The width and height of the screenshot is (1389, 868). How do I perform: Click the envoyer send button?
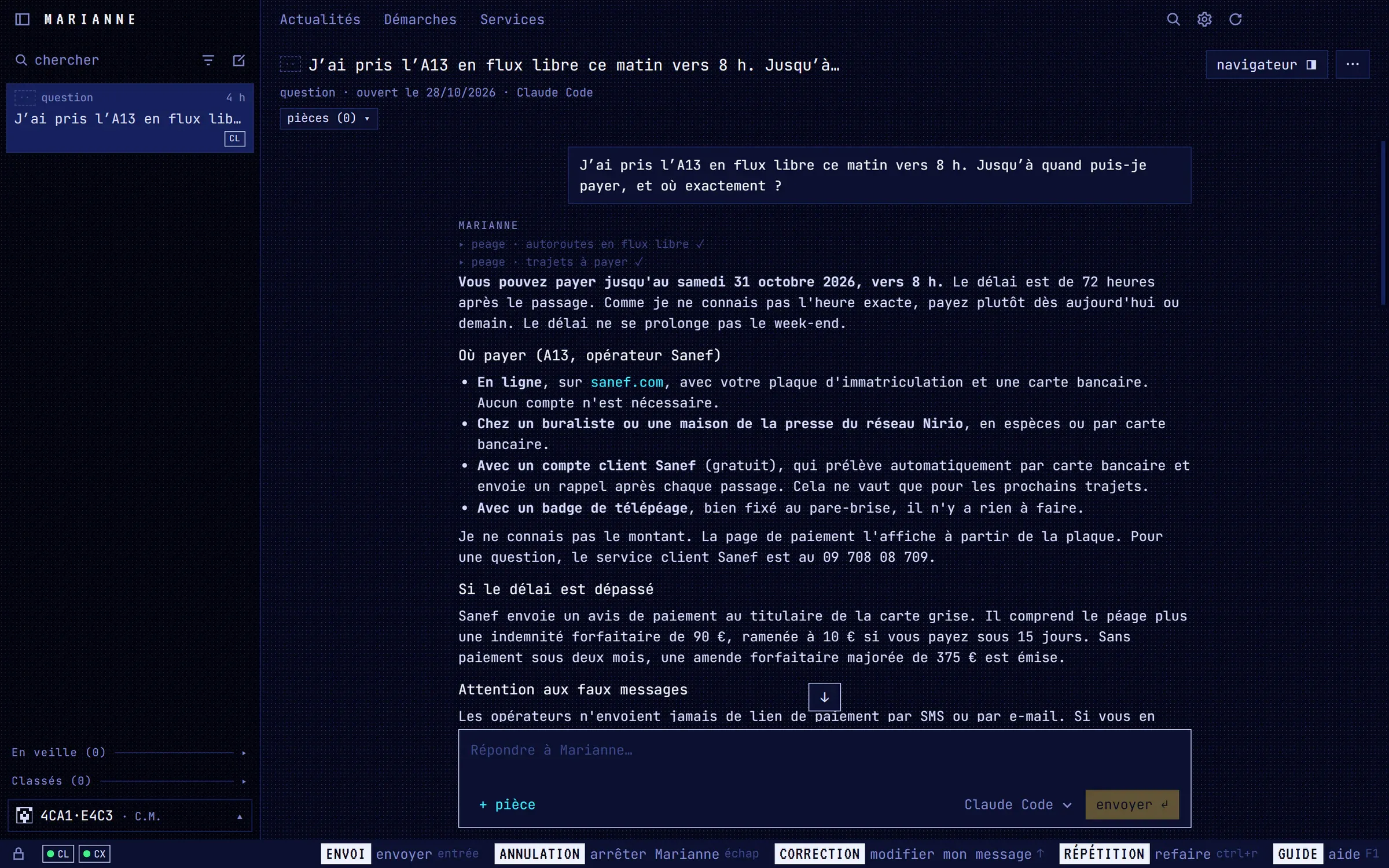click(x=1132, y=804)
